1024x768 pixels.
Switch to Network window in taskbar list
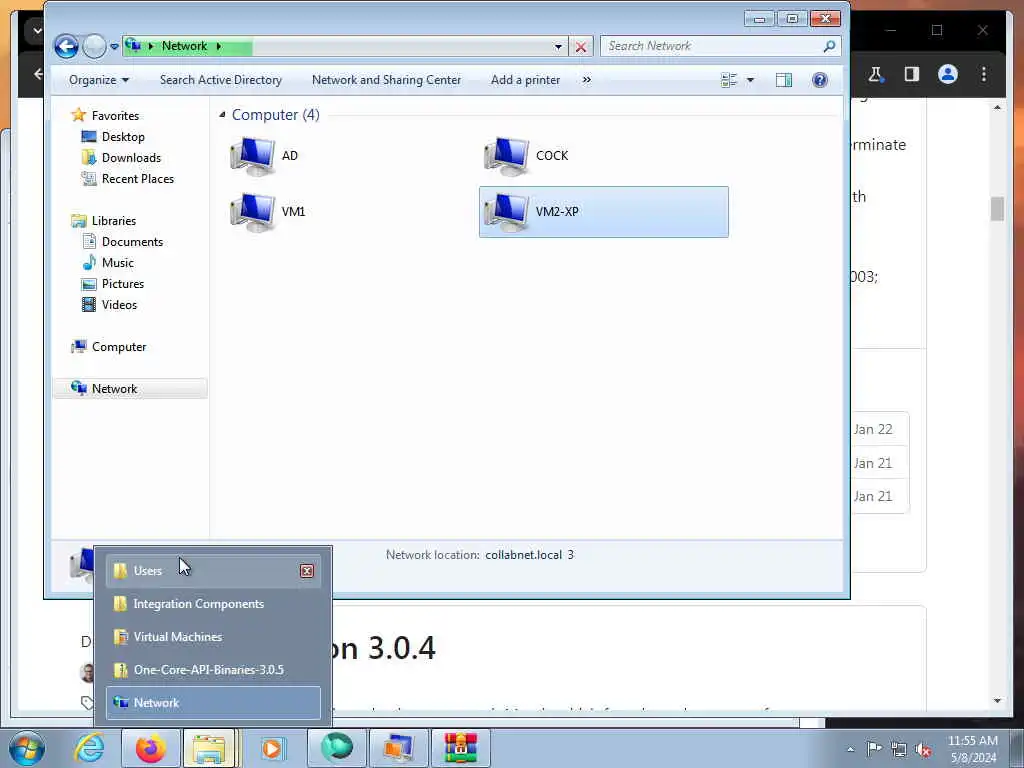pos(213,703)
